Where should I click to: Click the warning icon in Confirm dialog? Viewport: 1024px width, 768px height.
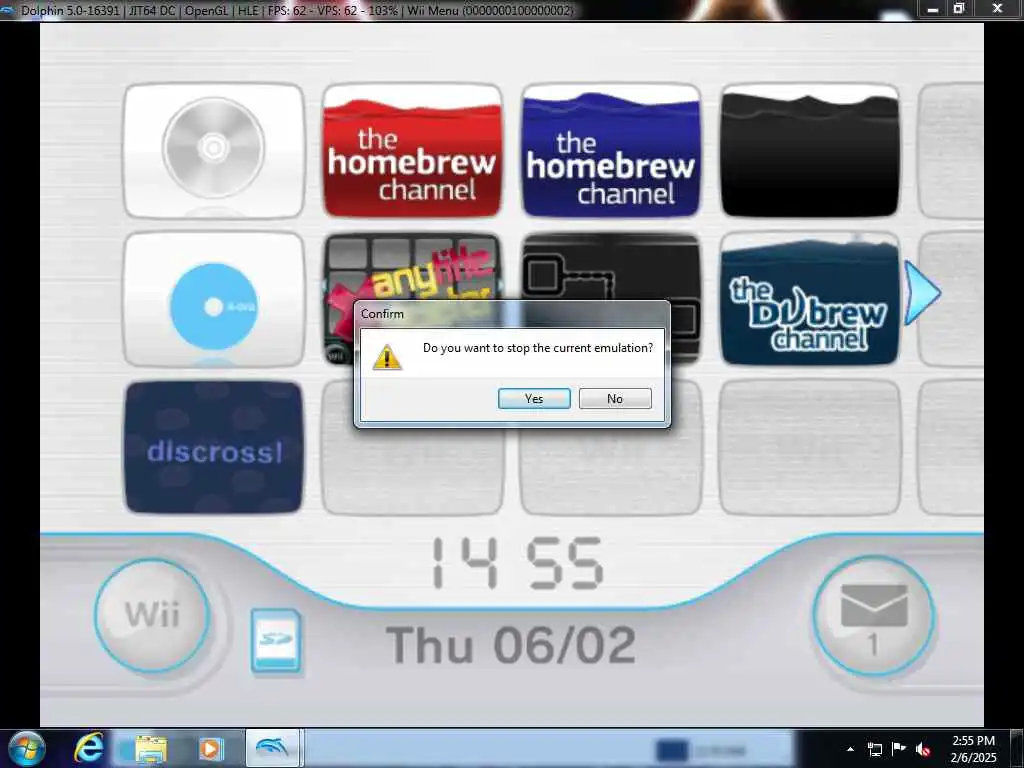[387, 357]
